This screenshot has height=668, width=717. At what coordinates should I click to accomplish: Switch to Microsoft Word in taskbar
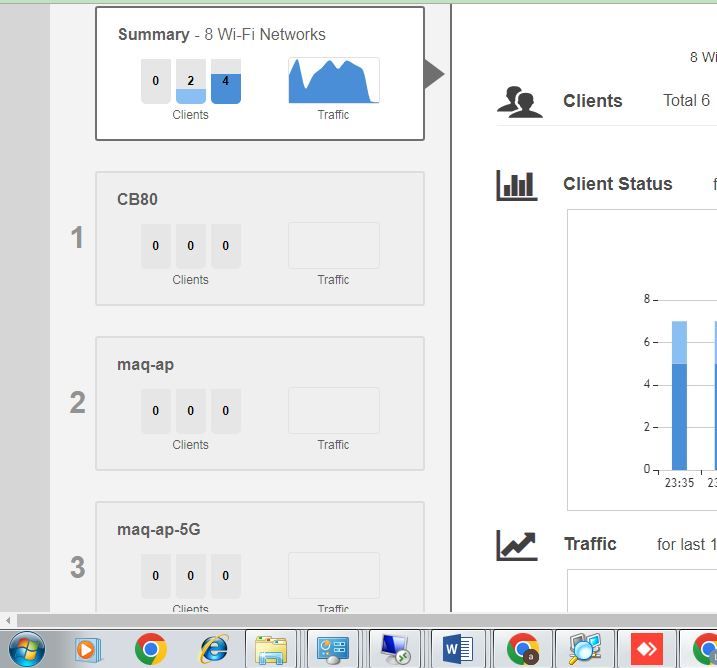pyautogui.click(x=458, y=650)
